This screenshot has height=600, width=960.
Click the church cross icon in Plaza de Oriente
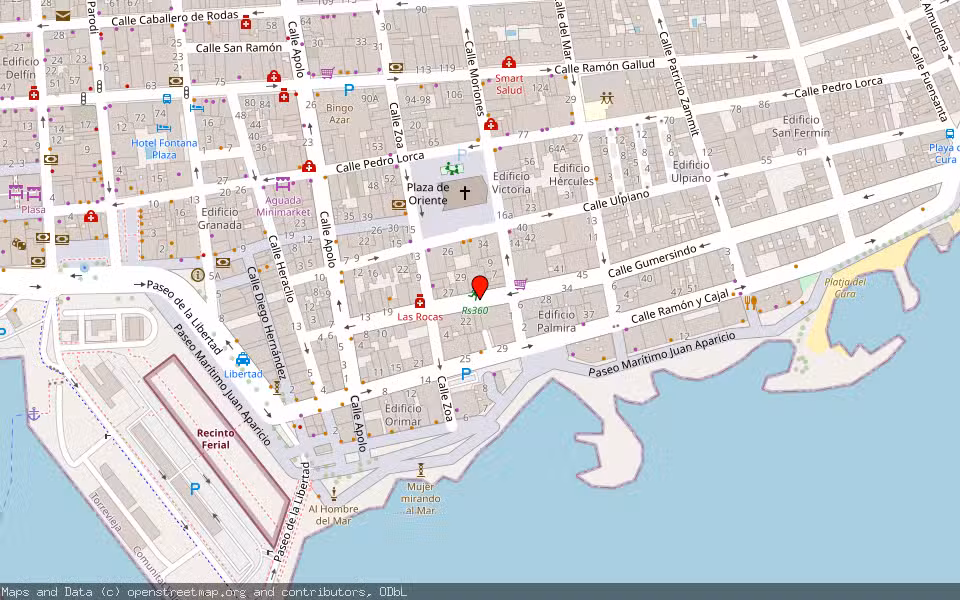click(466, 192)
